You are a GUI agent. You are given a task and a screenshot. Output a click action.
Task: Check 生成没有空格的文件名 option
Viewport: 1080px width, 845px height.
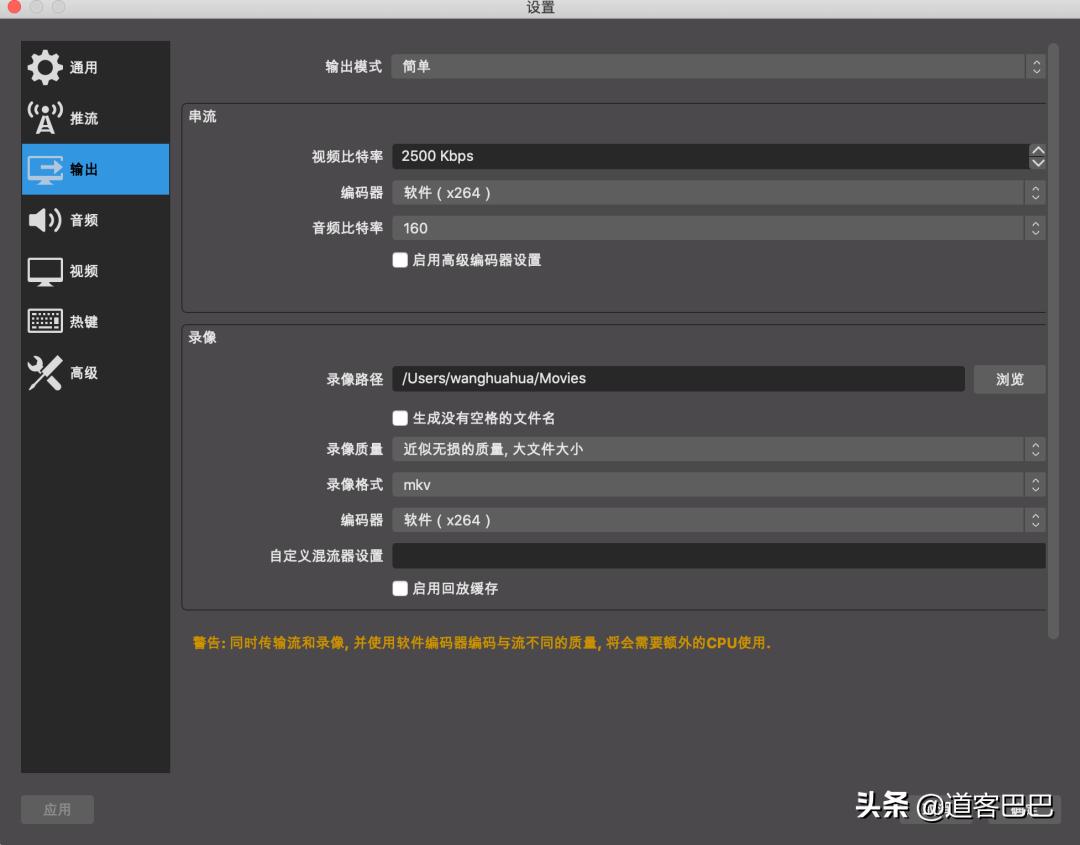point(400,418)
